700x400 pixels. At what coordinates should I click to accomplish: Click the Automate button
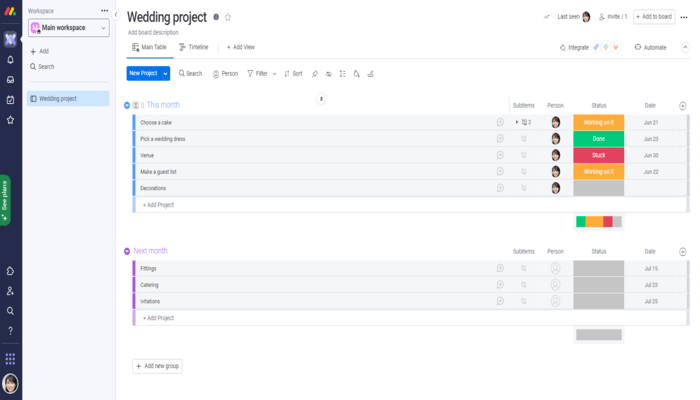click(x=649, y=47)
